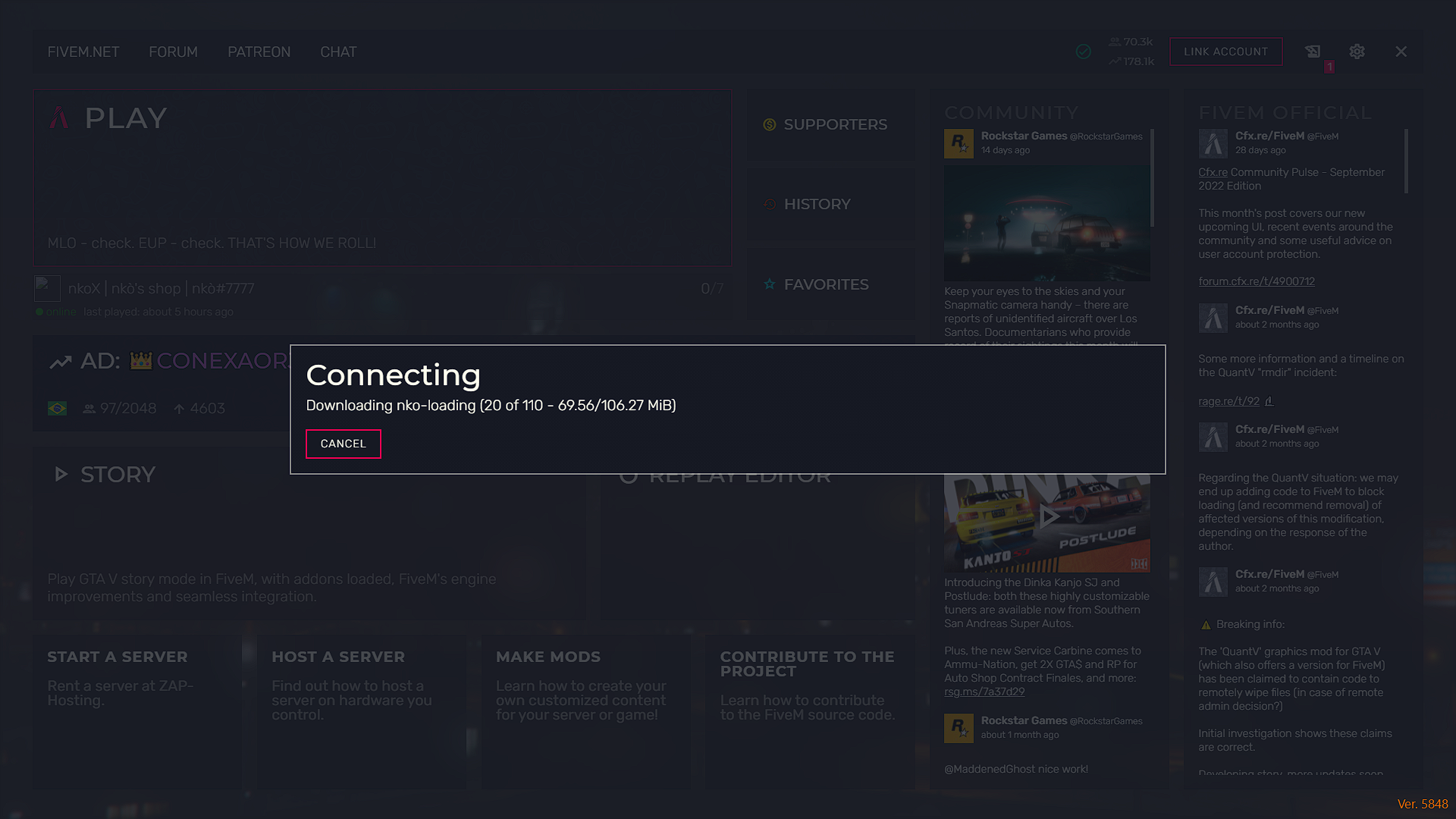
Task: Open CONTRIBUTE TO THE PROJECT card
Action: point(810,711)
